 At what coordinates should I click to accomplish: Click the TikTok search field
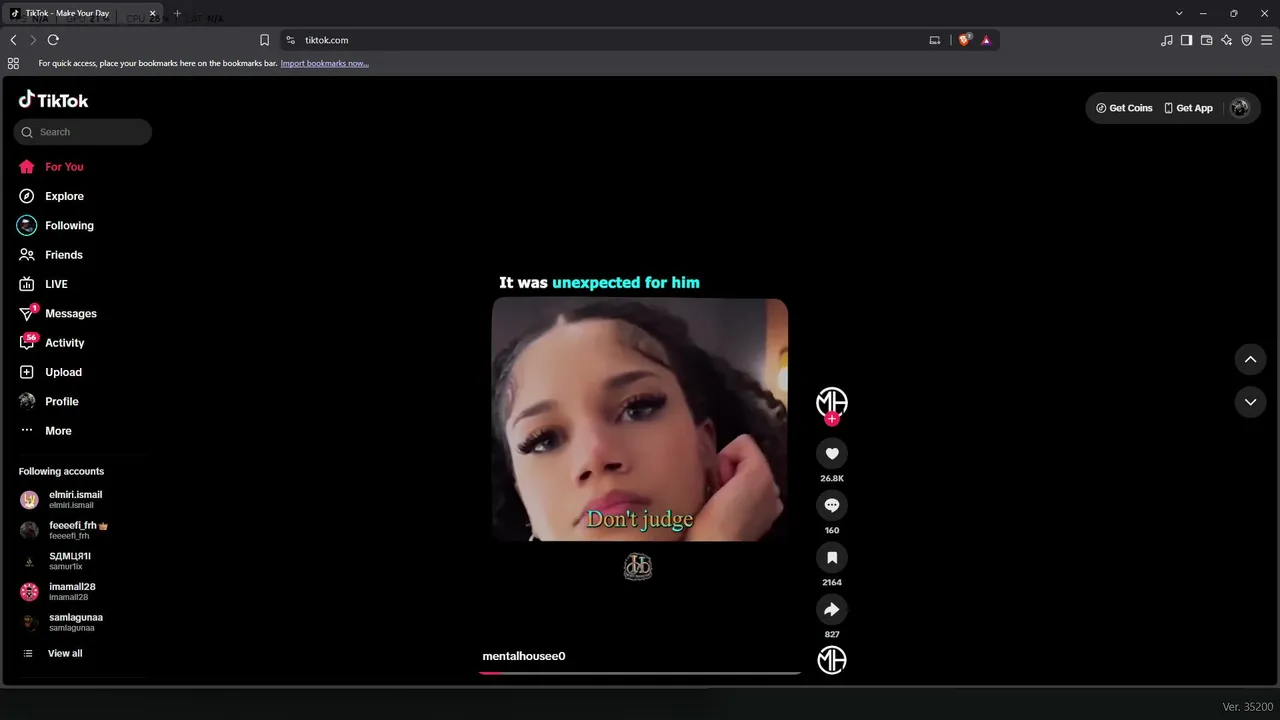tap(83, 132)
